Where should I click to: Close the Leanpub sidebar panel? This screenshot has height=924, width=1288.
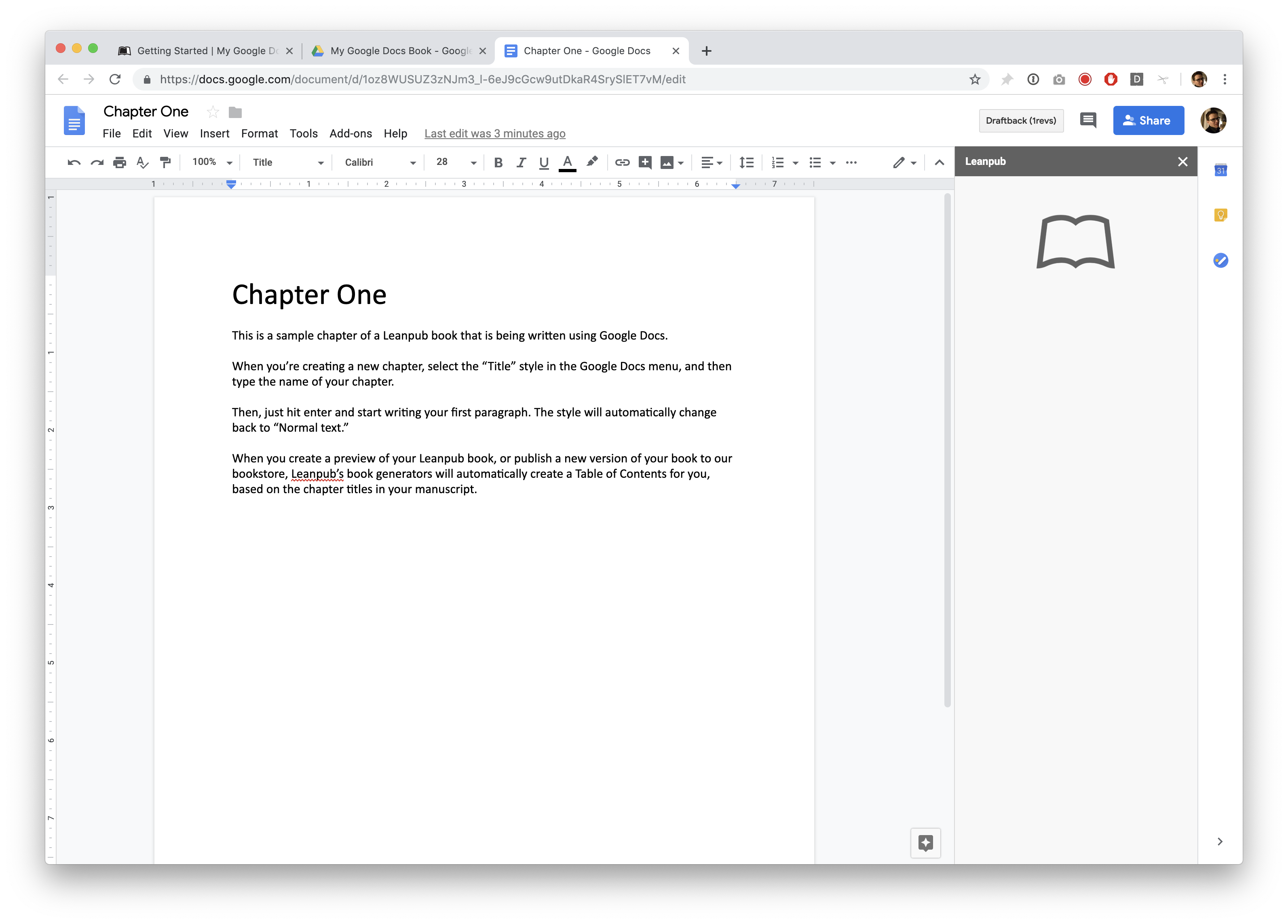click(1182, 162)
